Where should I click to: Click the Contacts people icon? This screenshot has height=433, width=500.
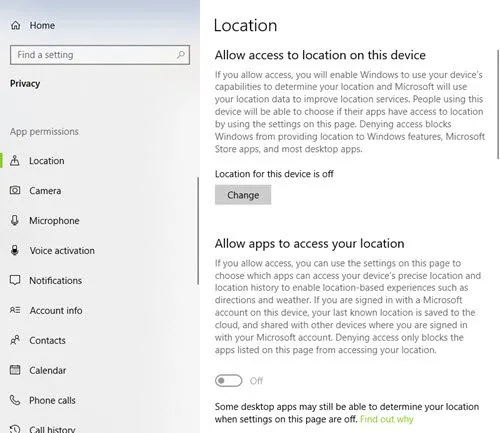[15, 340]
